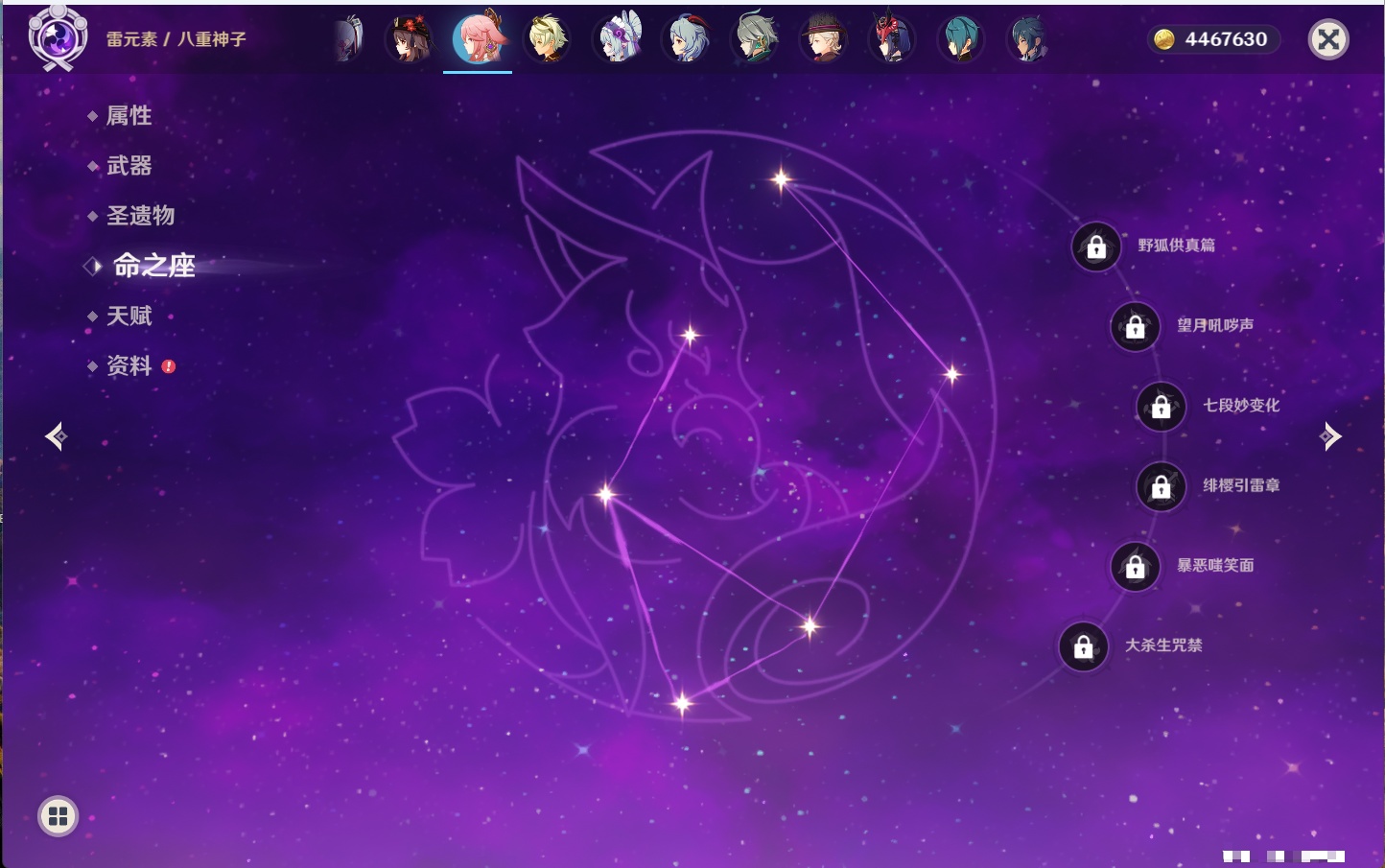The image size is (1385, 868).
Task: Open the 圣遗物 (Artifacts) tab
Action: (140, 216)
